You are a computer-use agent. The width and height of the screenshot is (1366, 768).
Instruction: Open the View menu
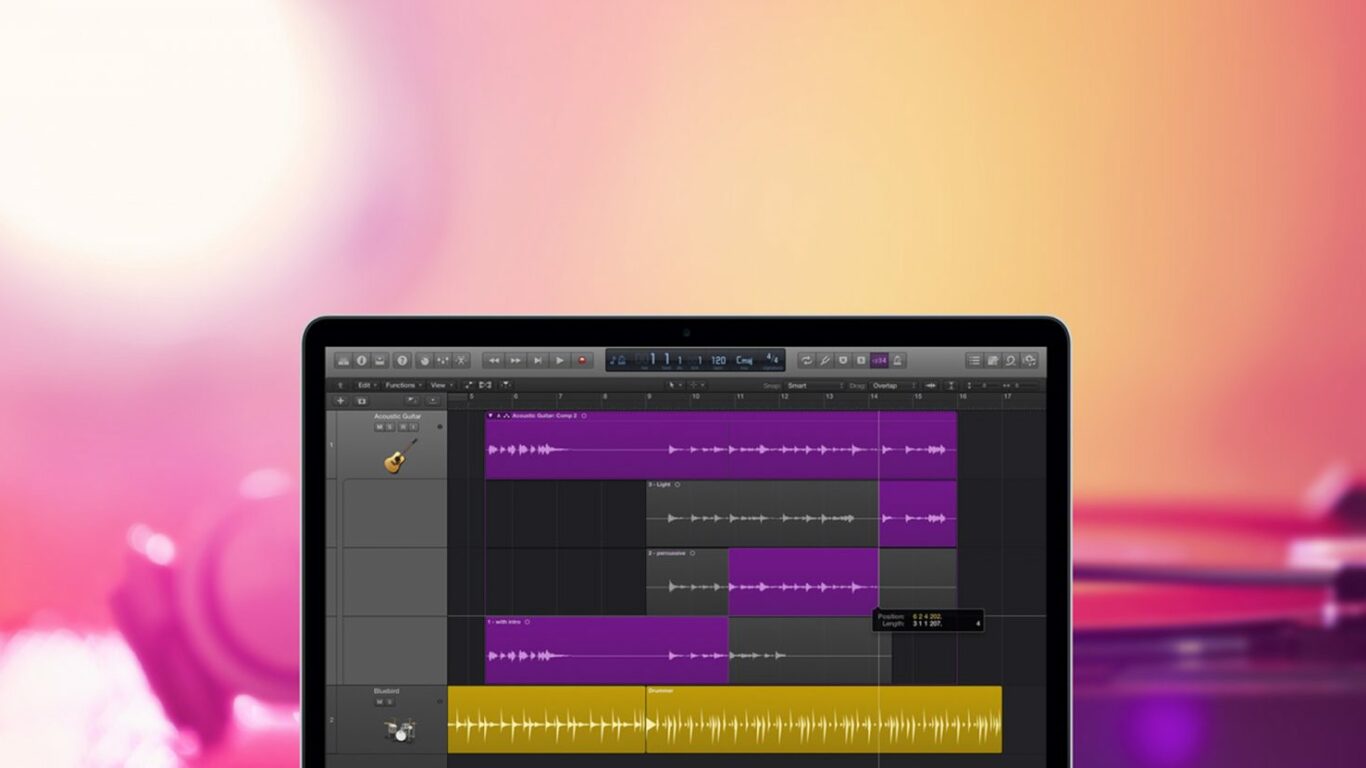pos(441,385)
